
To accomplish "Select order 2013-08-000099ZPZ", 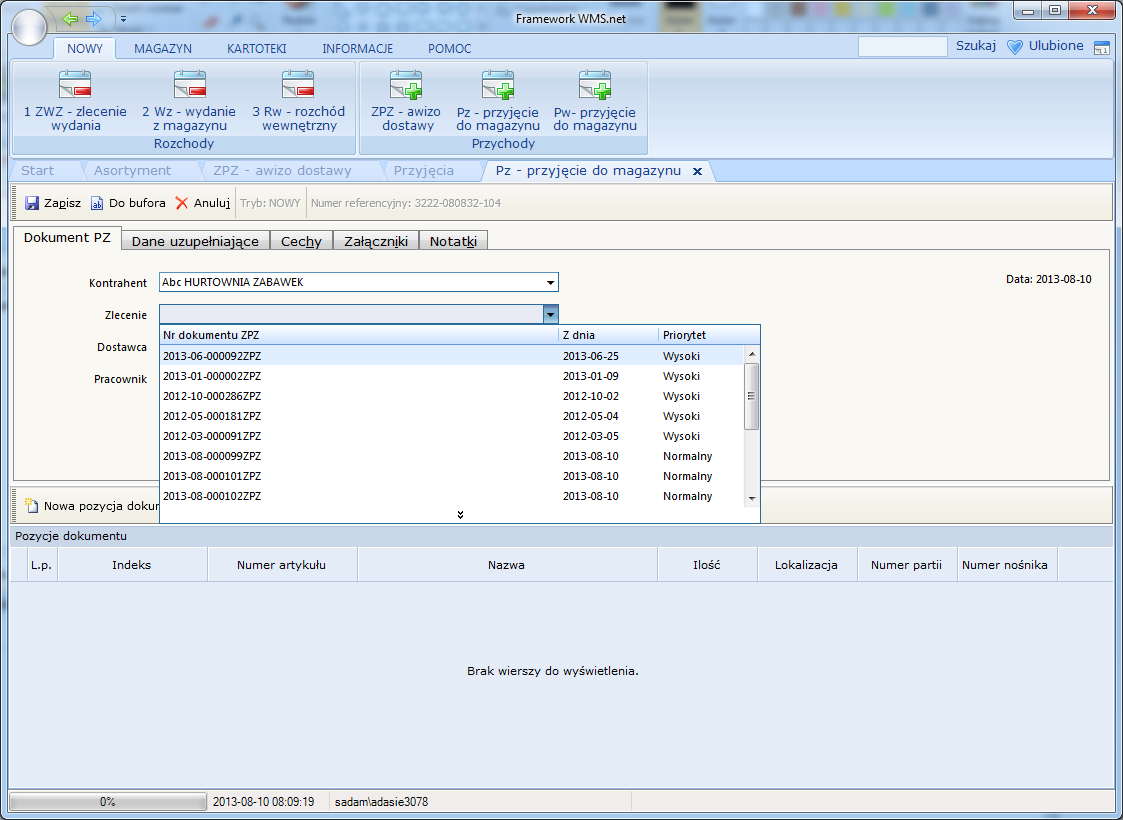I will point(451,456).
